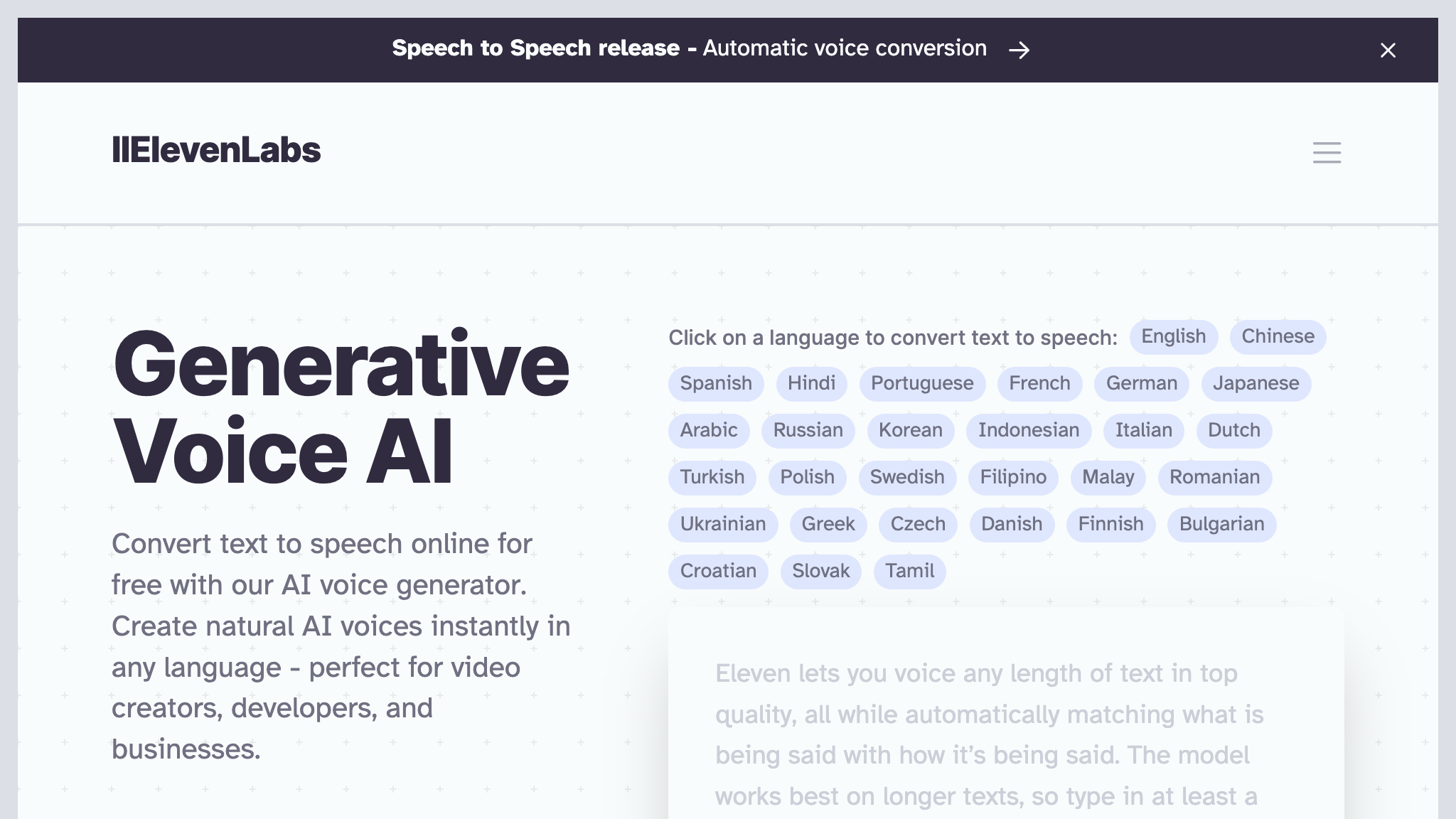Pick the Hindi language option
1456x819 pixels.
(811, 383)
